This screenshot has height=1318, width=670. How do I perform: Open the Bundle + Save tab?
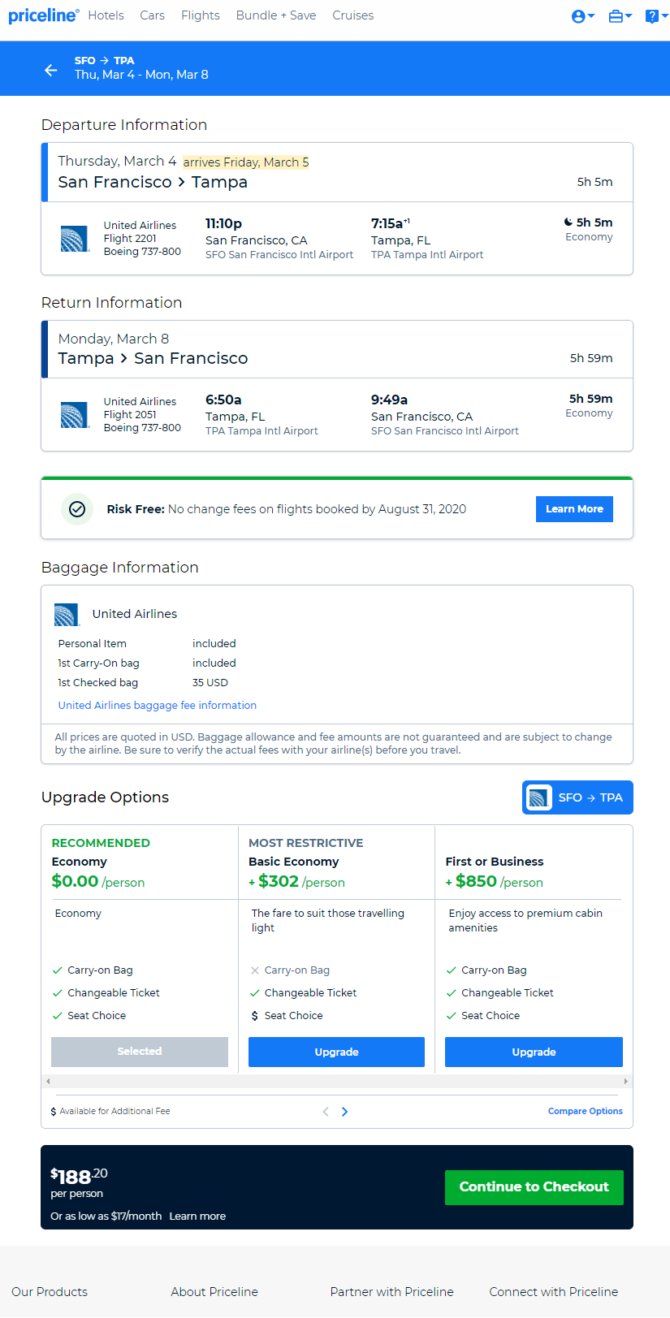coord(276,16)
